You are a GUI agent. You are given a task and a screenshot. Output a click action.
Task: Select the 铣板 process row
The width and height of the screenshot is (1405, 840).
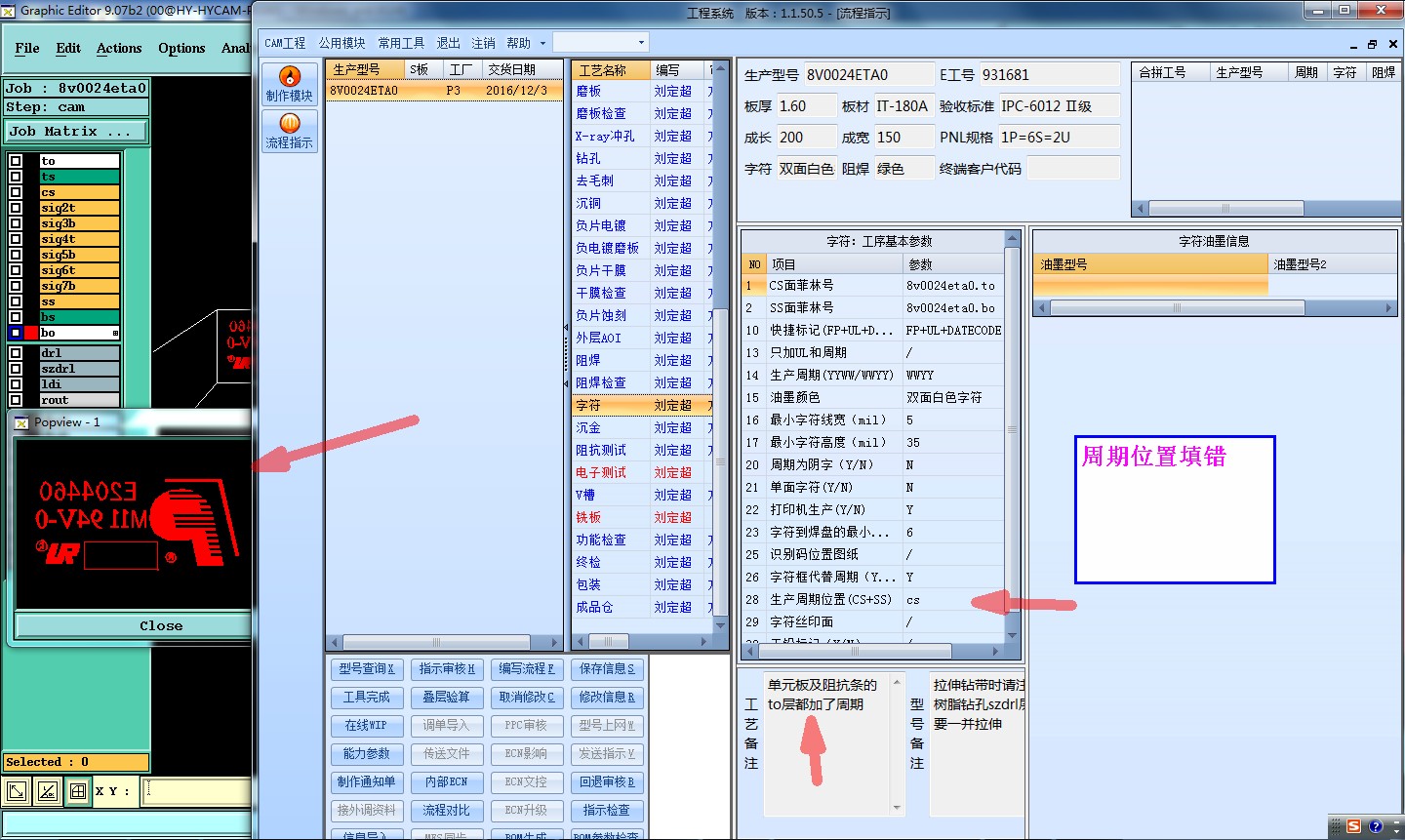coord(644,517)
